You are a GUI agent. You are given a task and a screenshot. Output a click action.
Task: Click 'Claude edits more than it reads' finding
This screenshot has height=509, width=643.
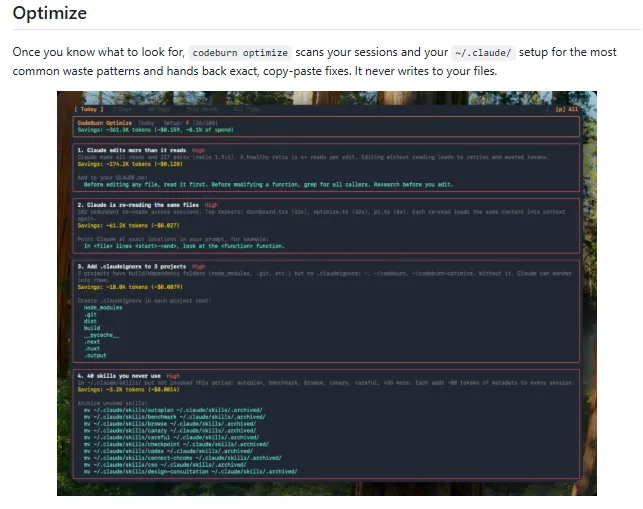(132, 150)
